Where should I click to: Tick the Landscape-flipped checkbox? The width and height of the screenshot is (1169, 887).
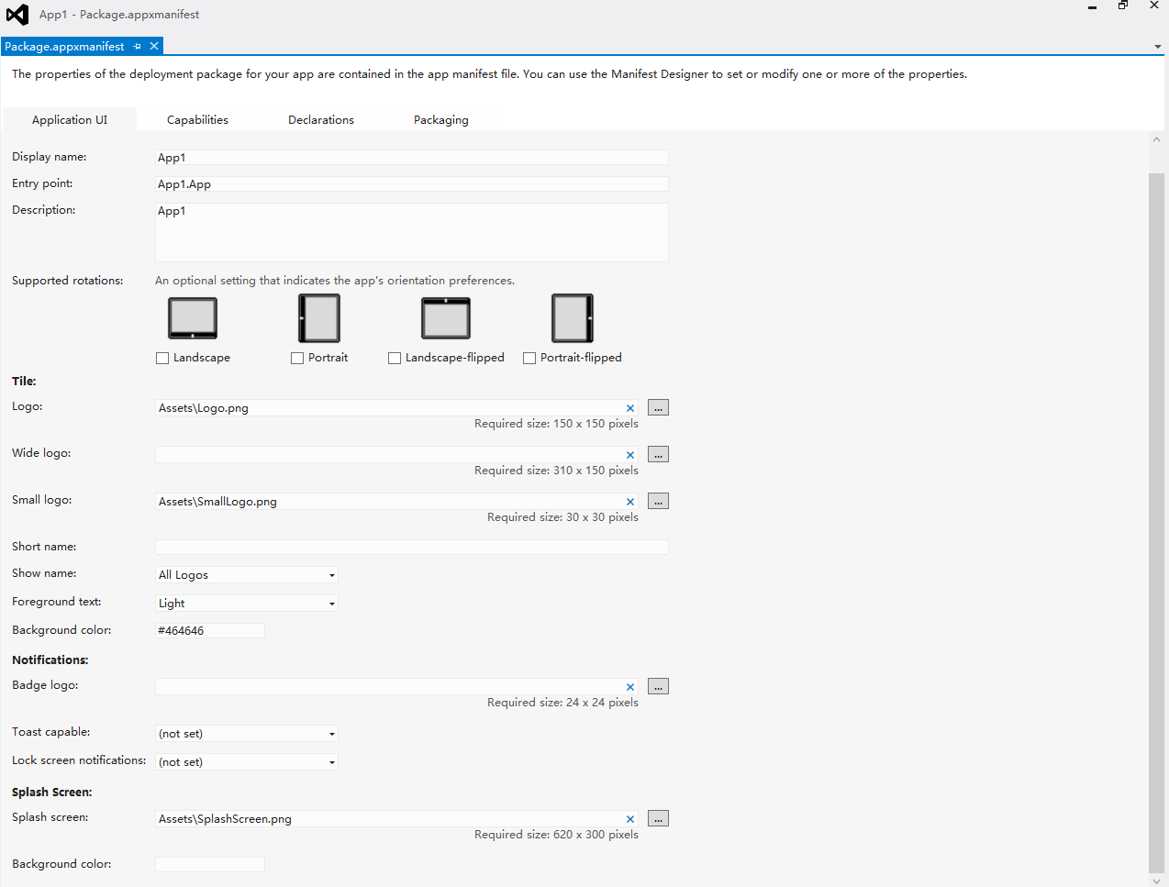coord(394,358)
